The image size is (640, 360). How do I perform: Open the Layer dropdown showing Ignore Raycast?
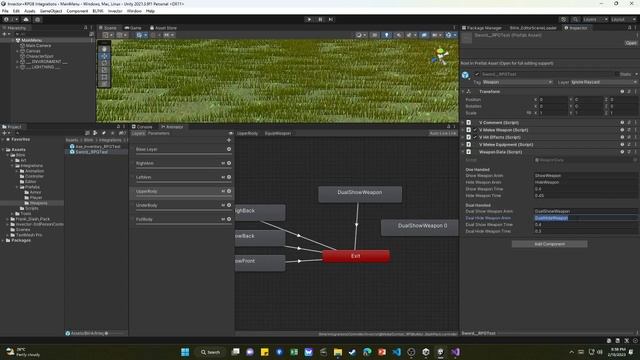pyautogui.click(x=604, y=82)
